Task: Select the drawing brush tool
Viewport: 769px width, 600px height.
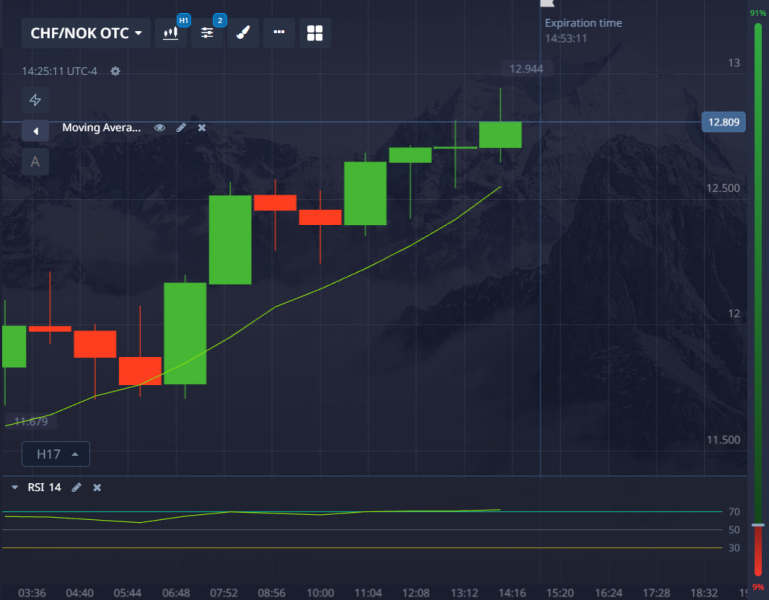Action: pos(243,33)
